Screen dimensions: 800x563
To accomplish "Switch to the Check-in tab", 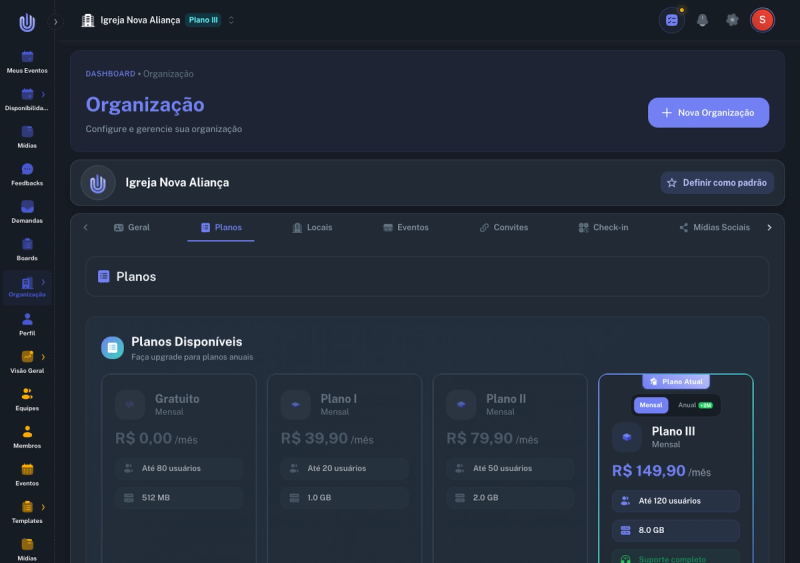I will 603,228.
